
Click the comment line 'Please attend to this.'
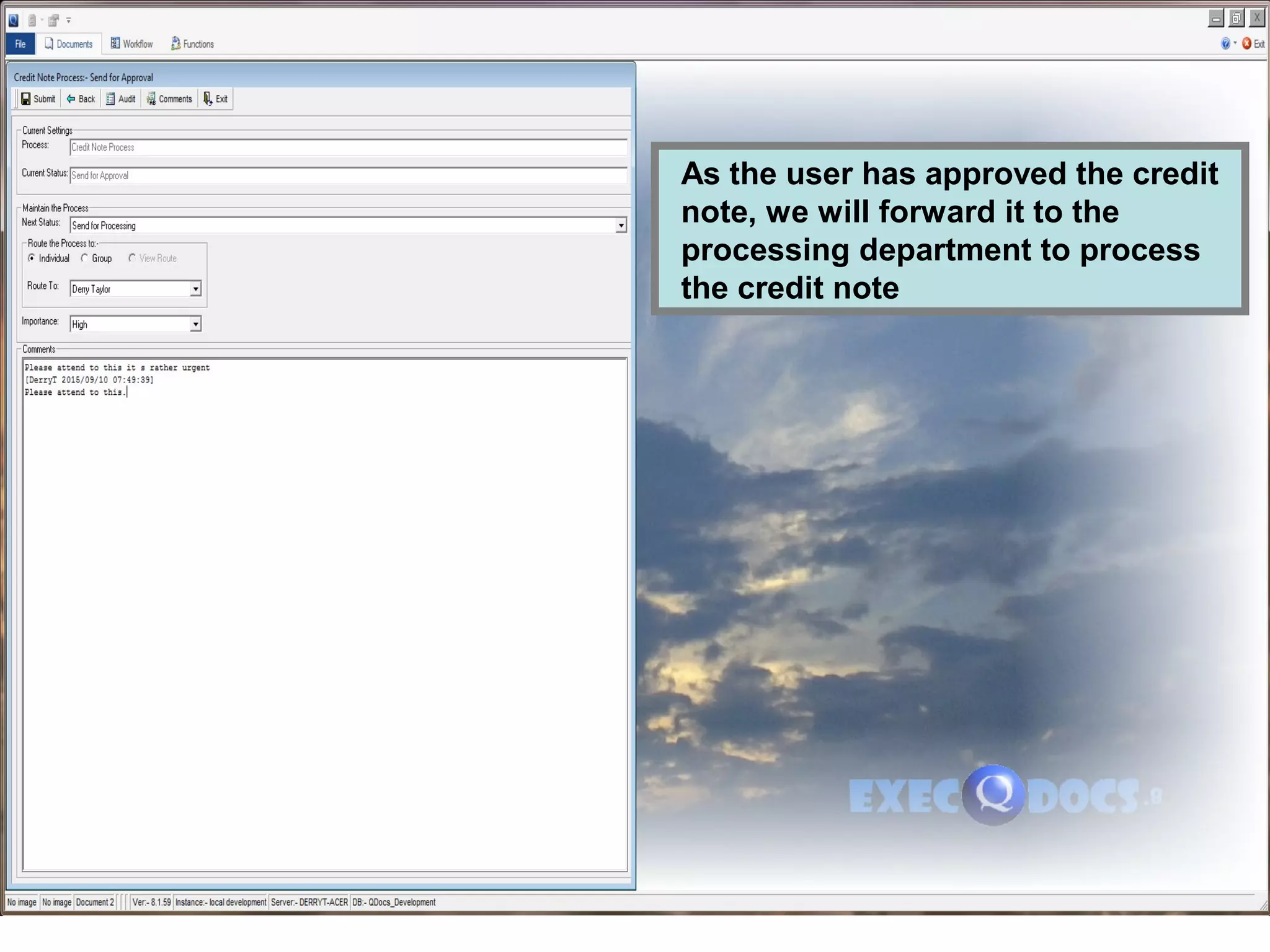[x=75, y=392]
